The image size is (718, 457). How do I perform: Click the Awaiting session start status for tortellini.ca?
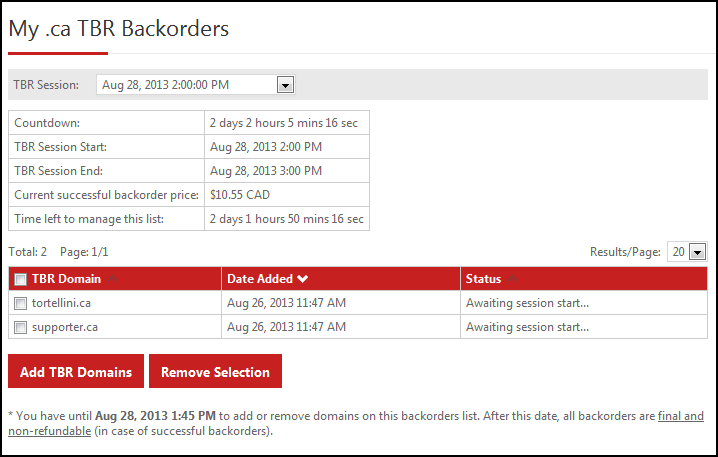pyautogui.click(x=527, y=303)
